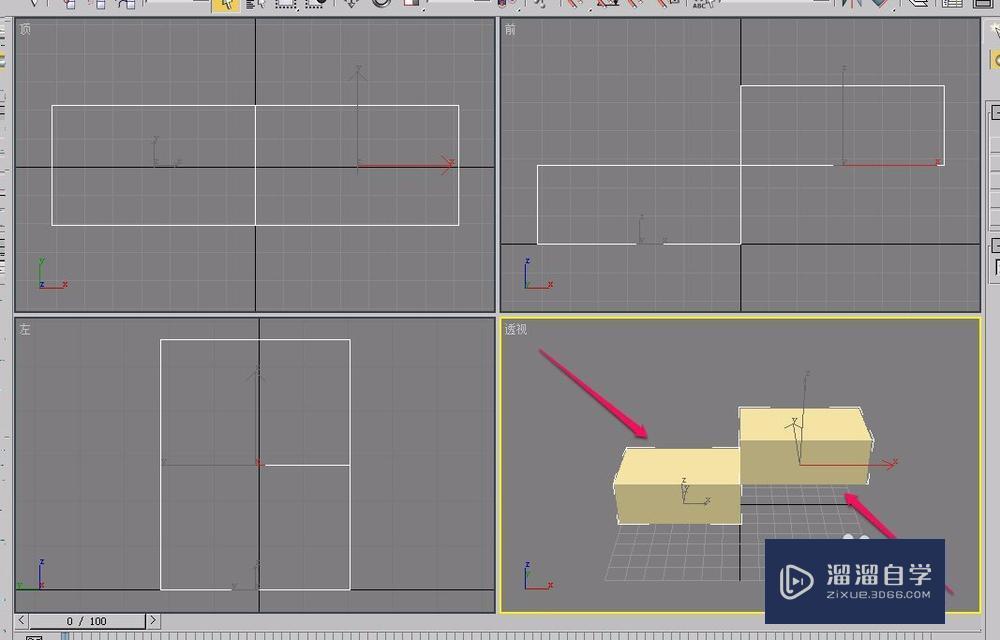Open the 左 (Left) viewport label menu
This screenshot has width=1000, height=640.
pos(25,330)
